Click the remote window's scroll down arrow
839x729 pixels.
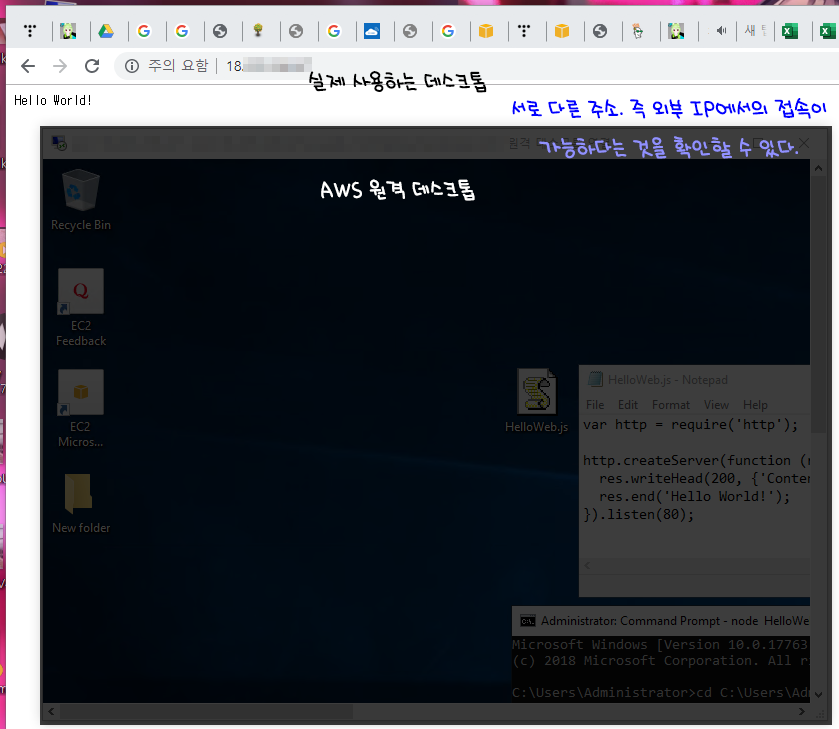coord(818,694)
